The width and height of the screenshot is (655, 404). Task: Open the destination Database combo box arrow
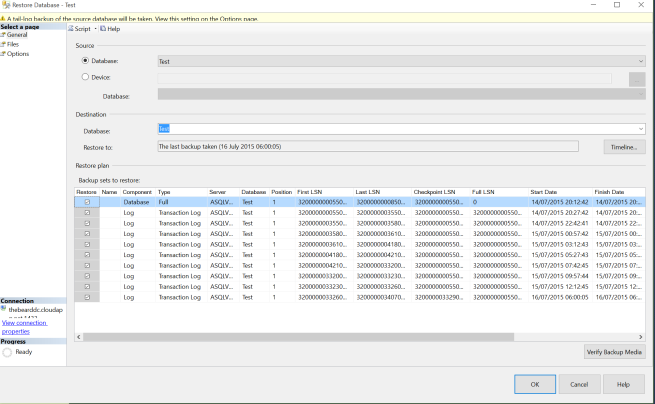639,129
